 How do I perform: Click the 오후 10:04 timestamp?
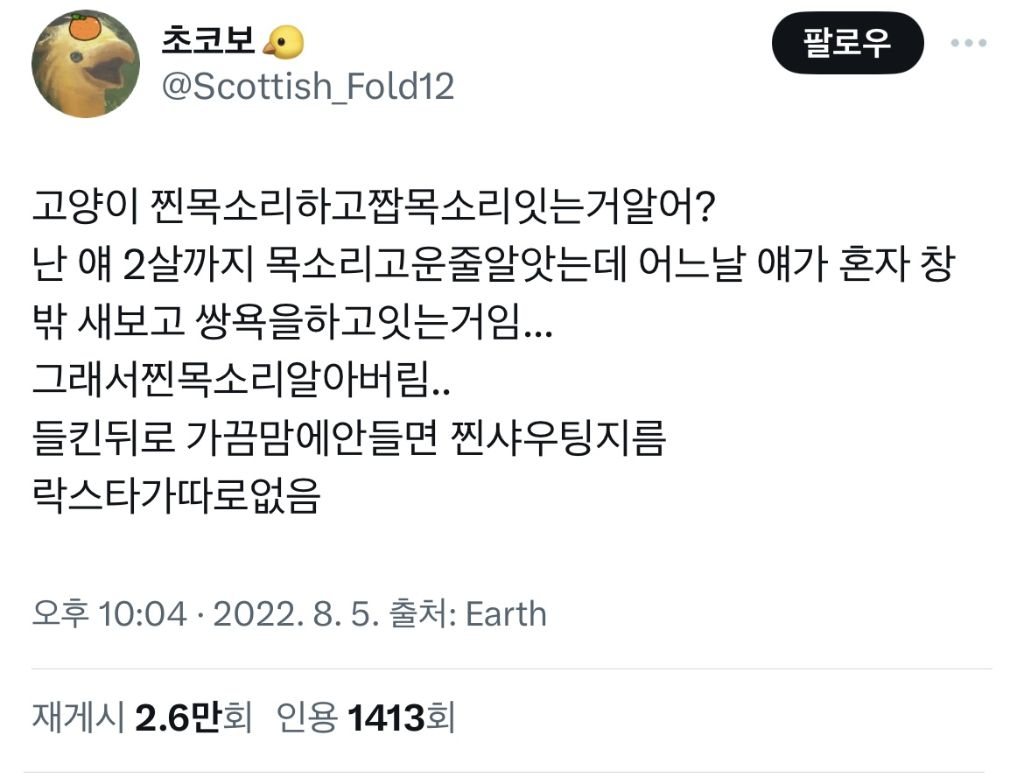pyautogui.click(x=110, y=613)
